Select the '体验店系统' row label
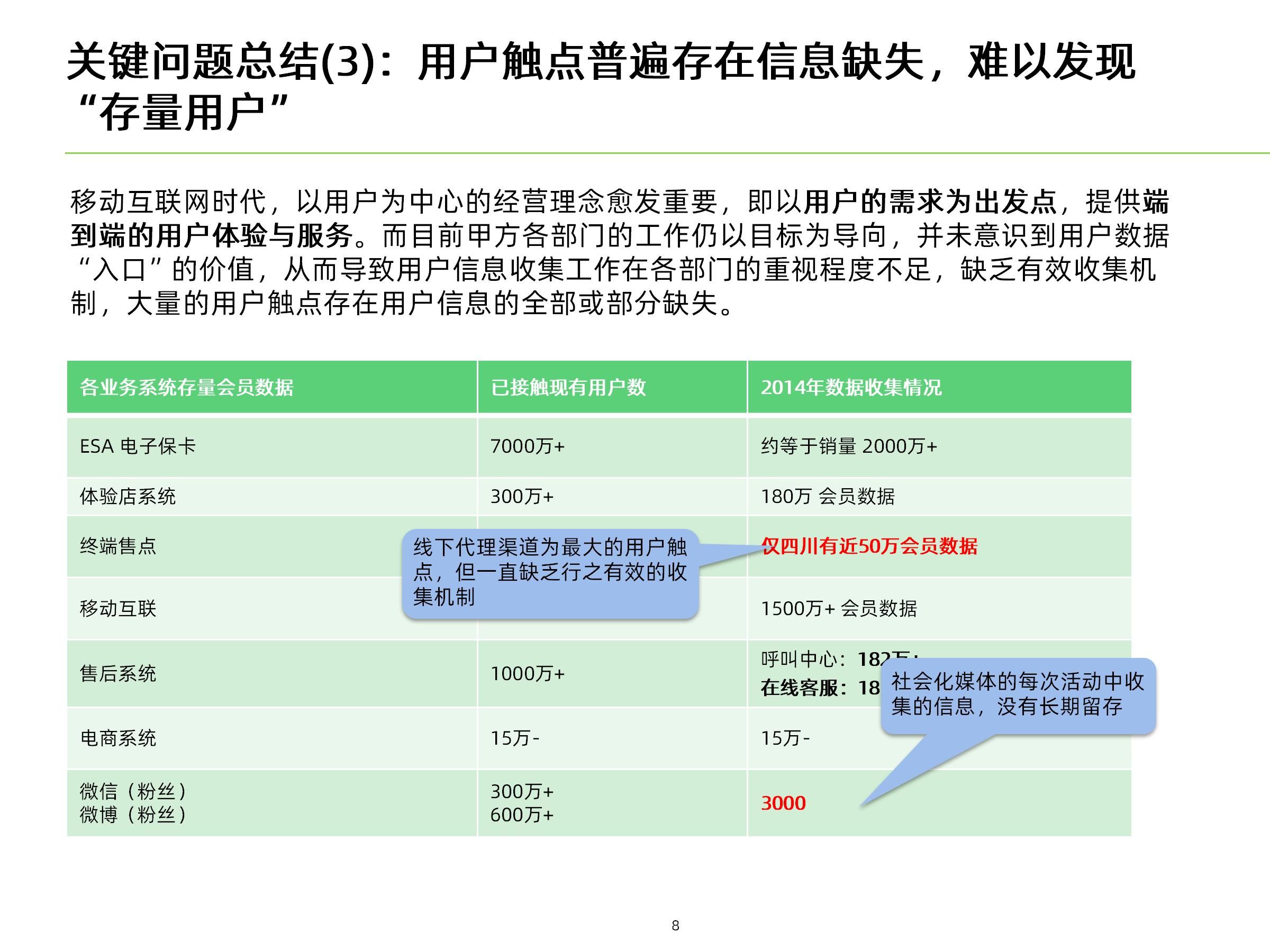Viewport: 1270px width, 952px height. point(128,496)
